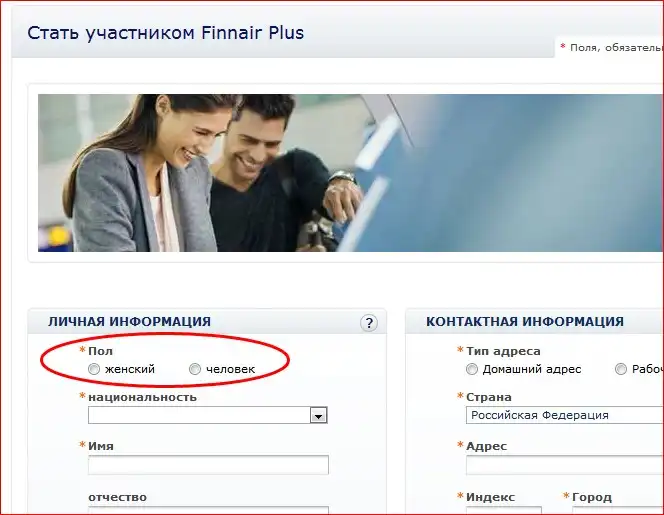Select the человек radio button
Viewport: 664px width, 515px height.
coord(195,369)
